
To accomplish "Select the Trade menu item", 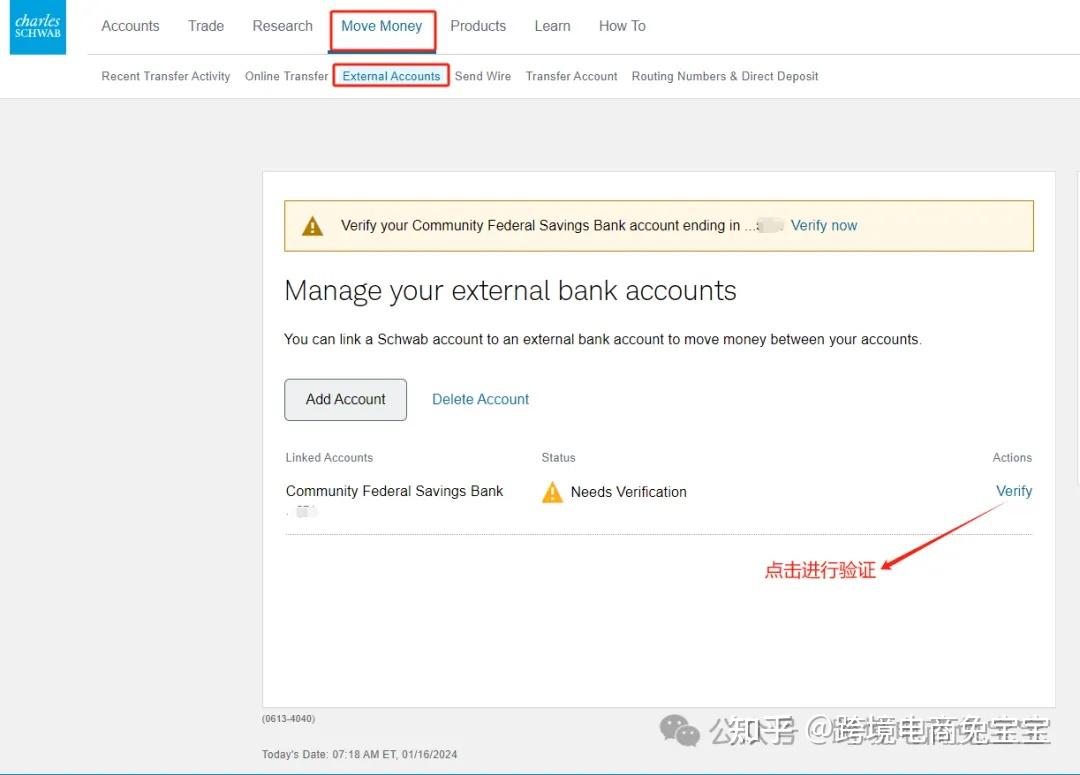I will click(x=205, y=25).
